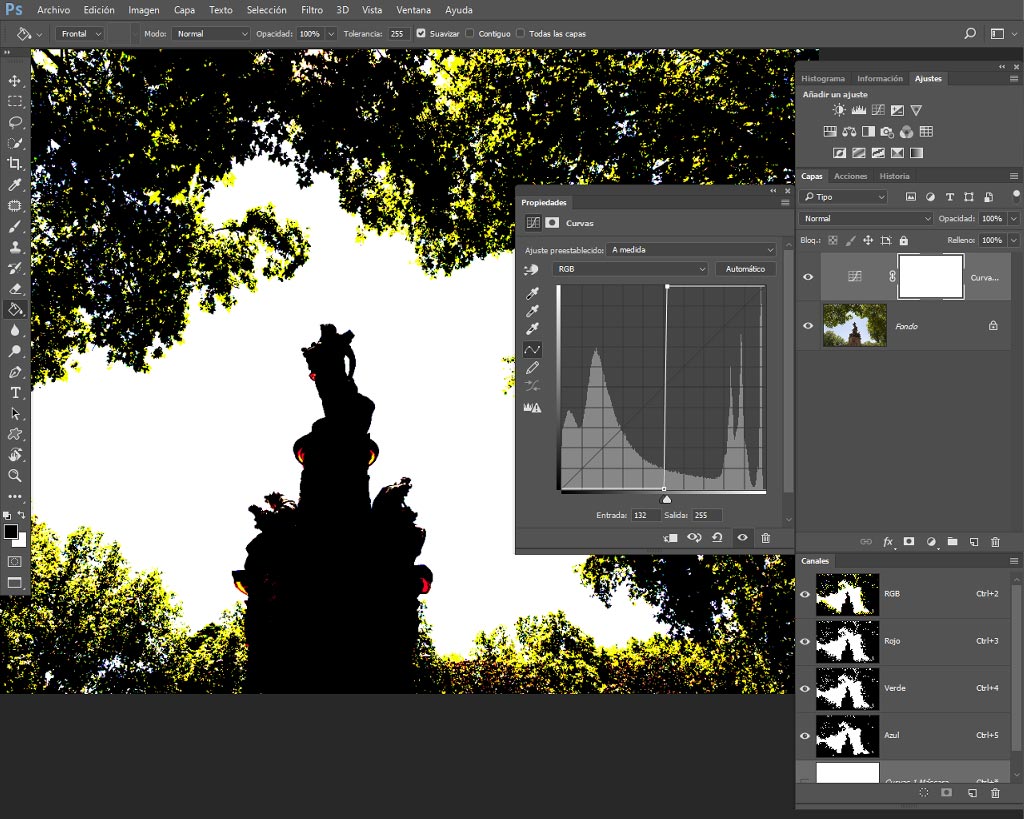Add a layer mask in Capas panel
This screenshot has height=819, width=1024.
pos(908,541)
